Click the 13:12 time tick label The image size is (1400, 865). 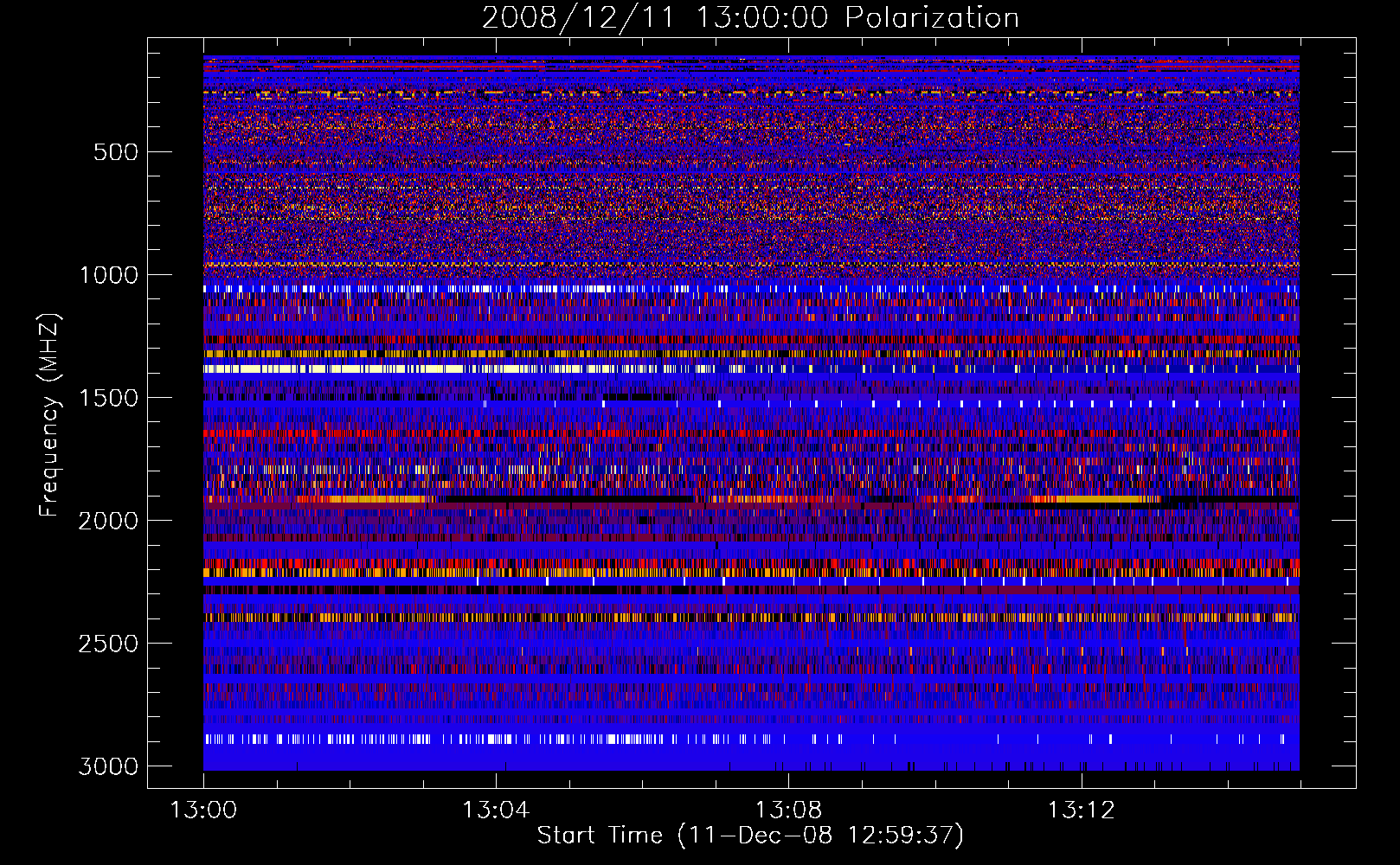[x=1081, y=811]
